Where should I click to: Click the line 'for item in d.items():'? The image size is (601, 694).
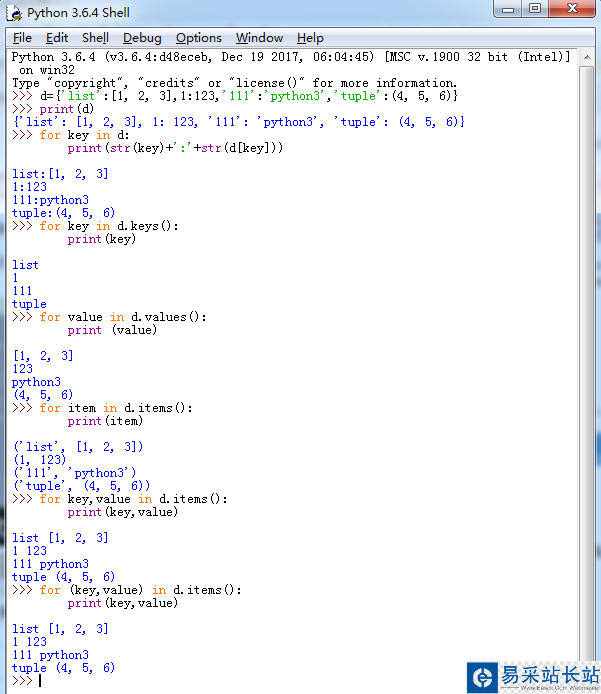tap(116, 408)
